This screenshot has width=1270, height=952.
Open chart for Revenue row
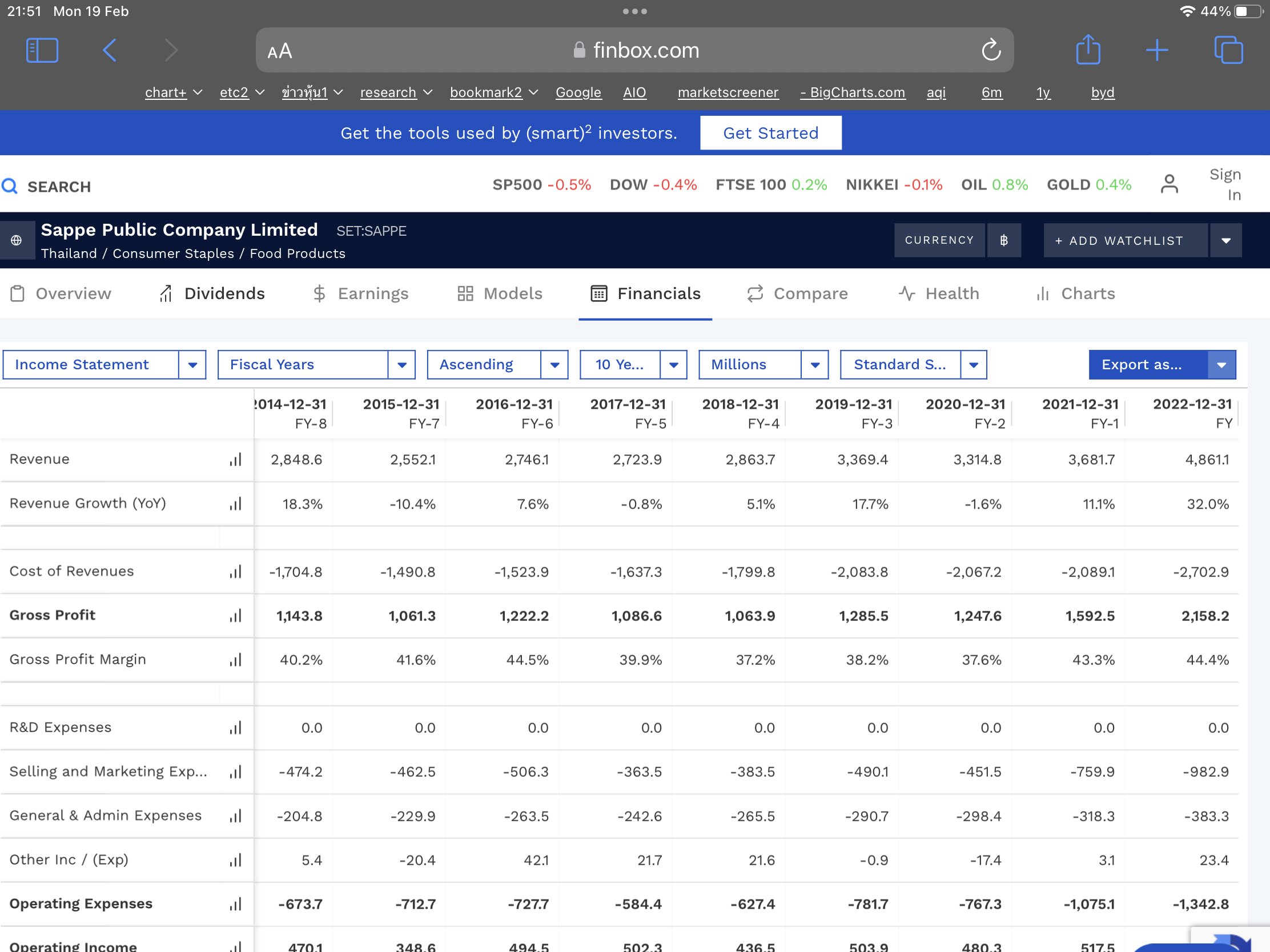pos(235,459)
